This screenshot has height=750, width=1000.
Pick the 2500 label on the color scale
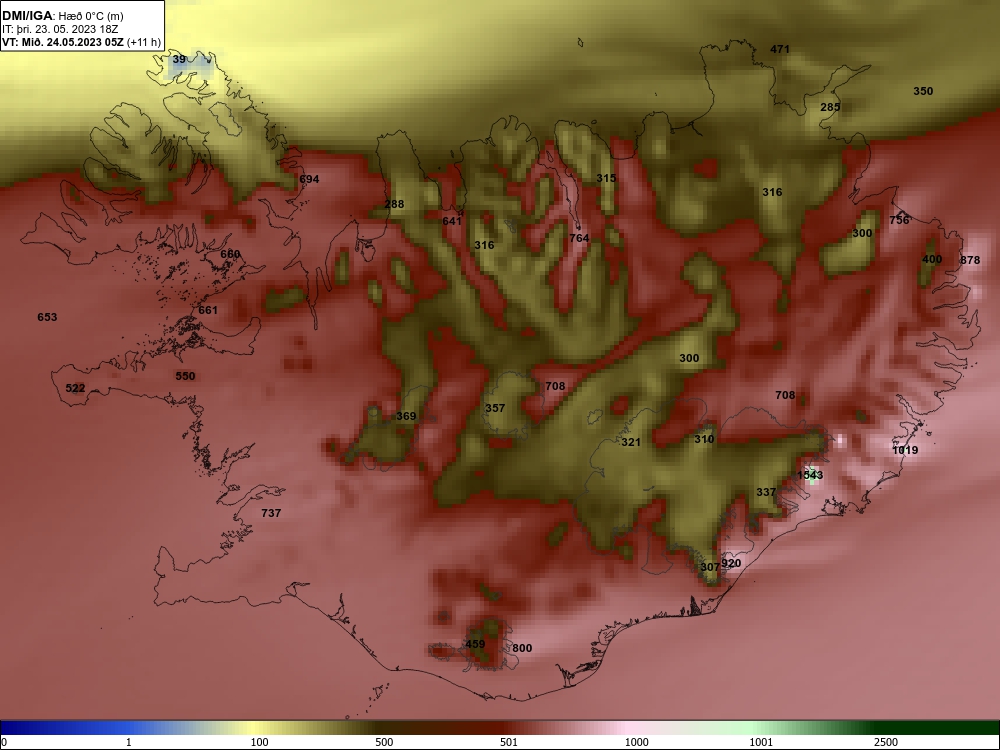886,742
